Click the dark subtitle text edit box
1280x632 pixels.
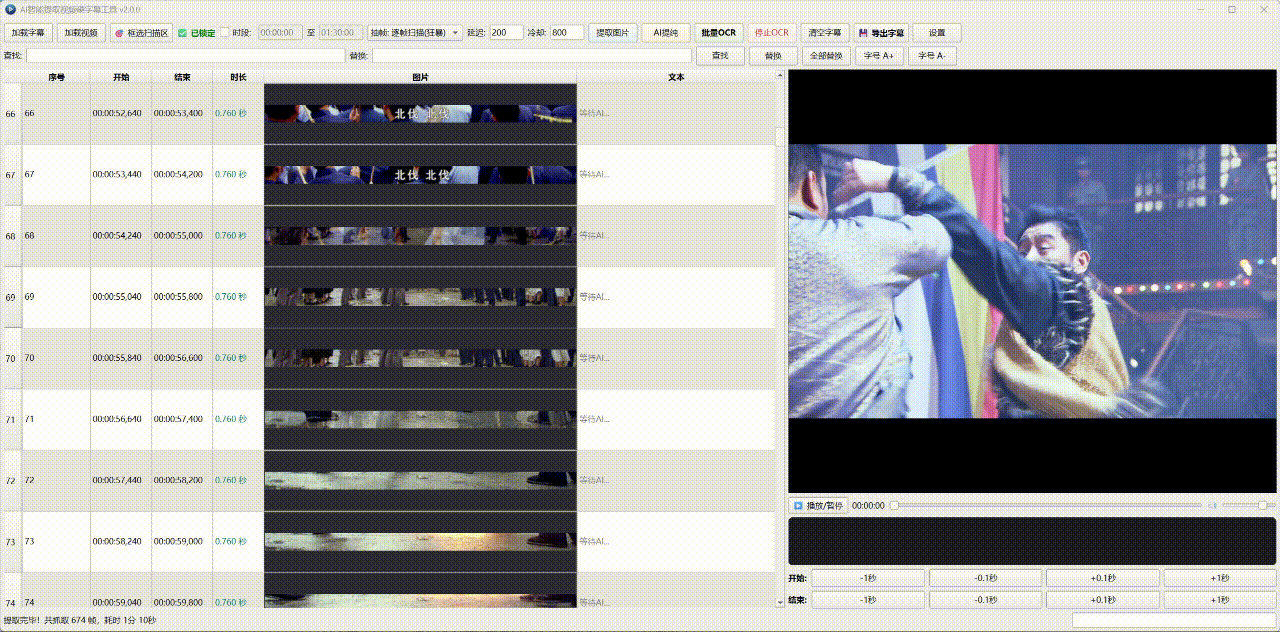coord(1033,541)
